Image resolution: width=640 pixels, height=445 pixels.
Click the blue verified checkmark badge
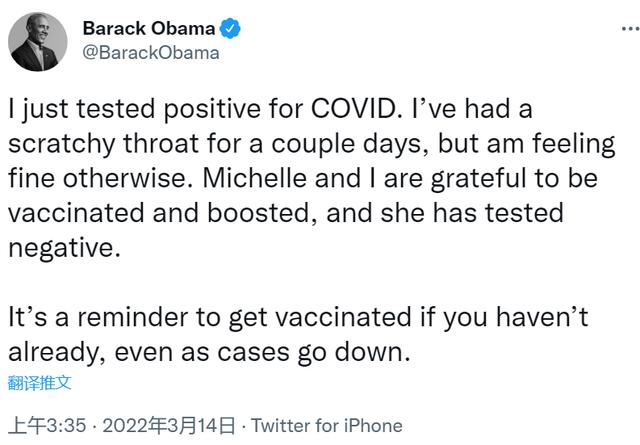(x=231, y=29)
